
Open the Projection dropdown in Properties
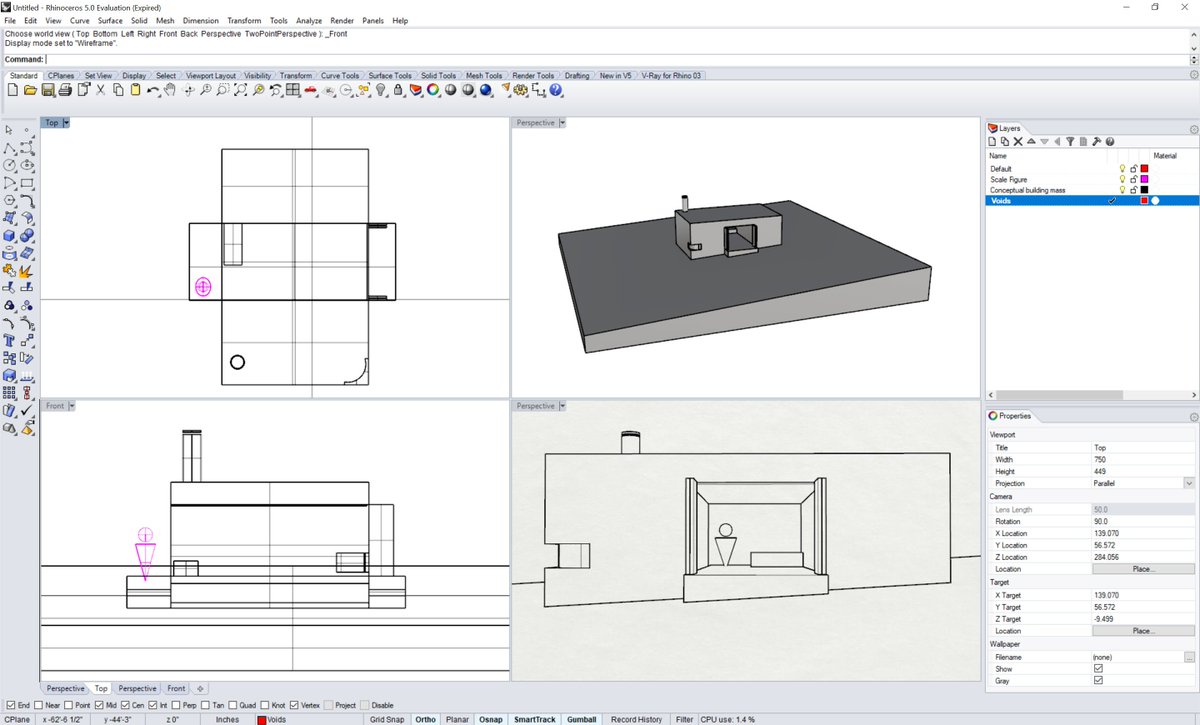coord(1189,484)
